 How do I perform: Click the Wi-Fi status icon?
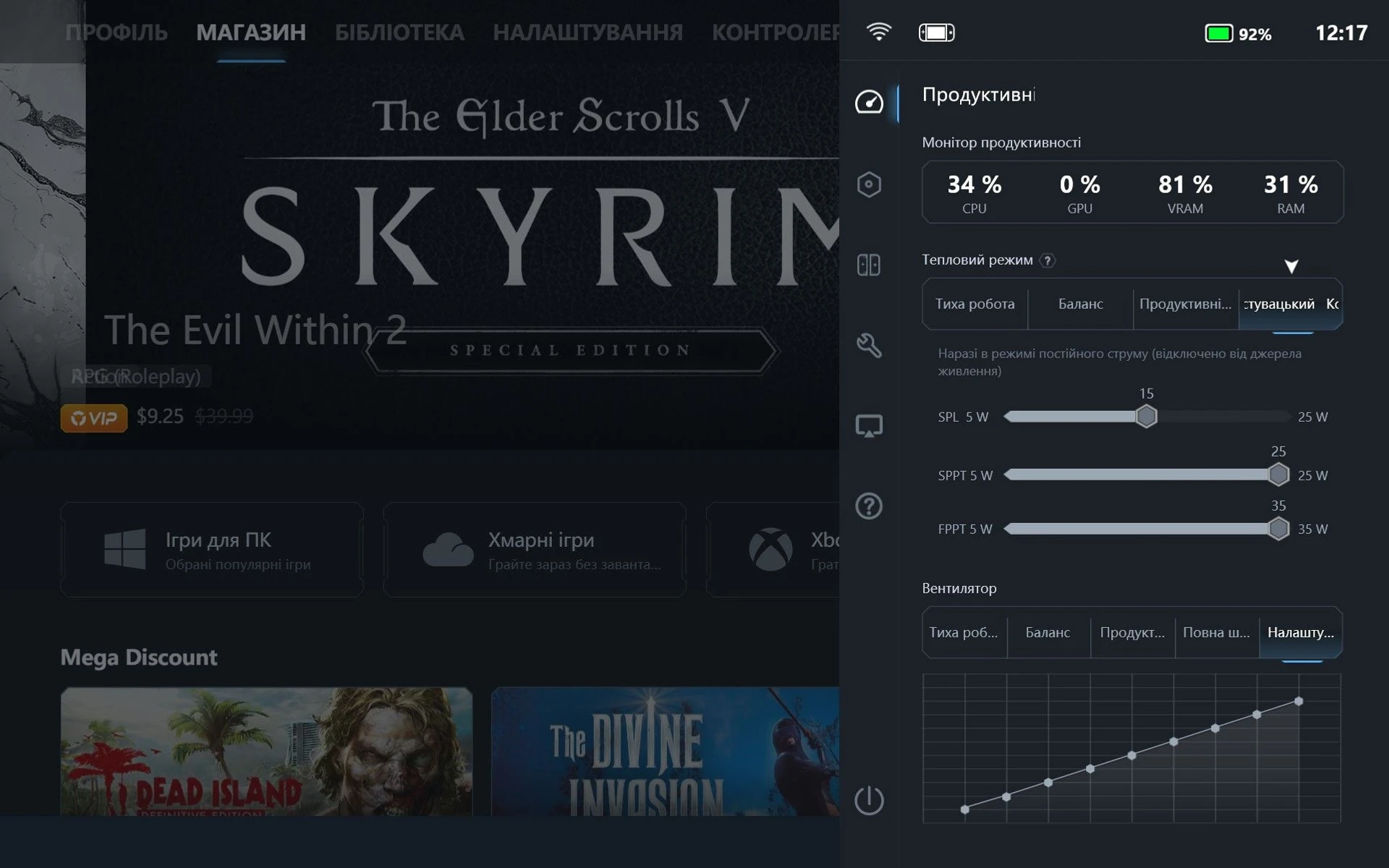[879, 33]
